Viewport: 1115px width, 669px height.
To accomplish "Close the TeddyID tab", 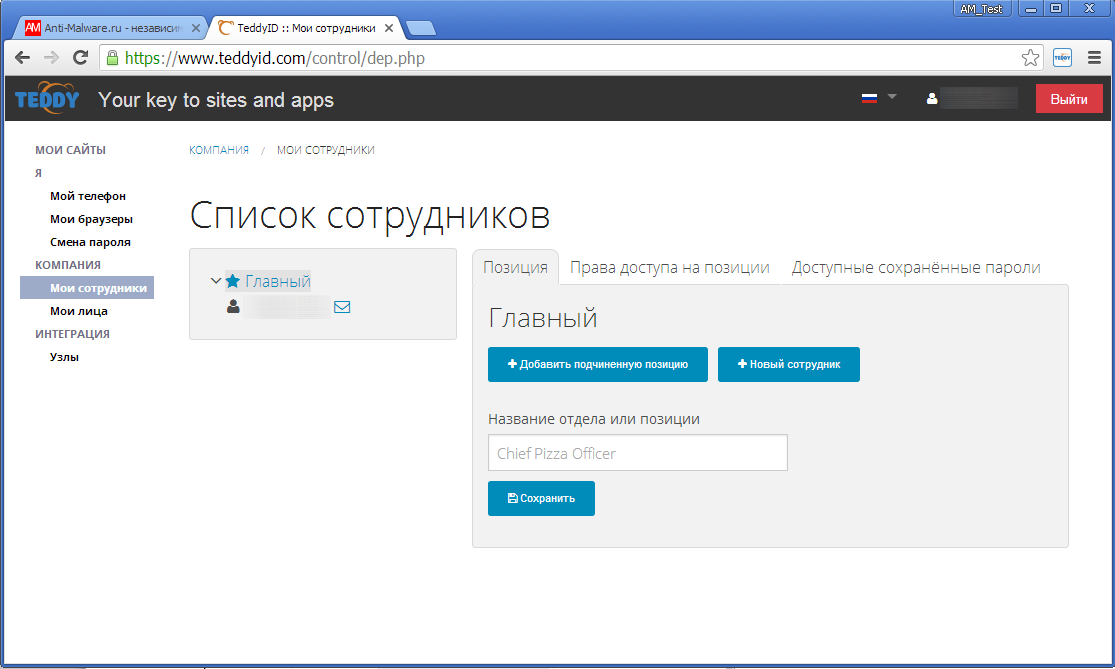I will pyautogui.click(x=389, y=28).
